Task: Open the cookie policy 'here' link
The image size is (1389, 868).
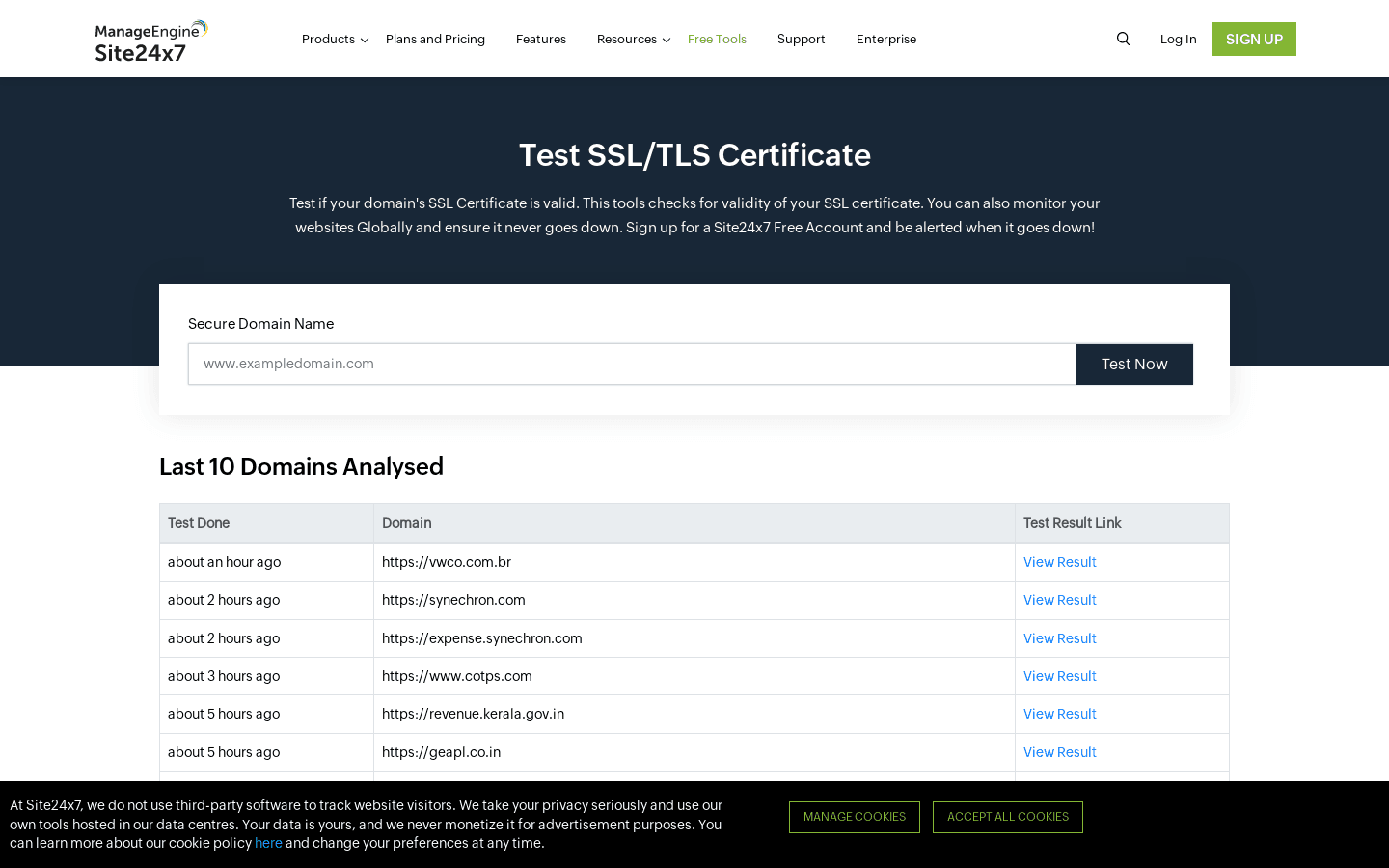Action: [268, 843]
